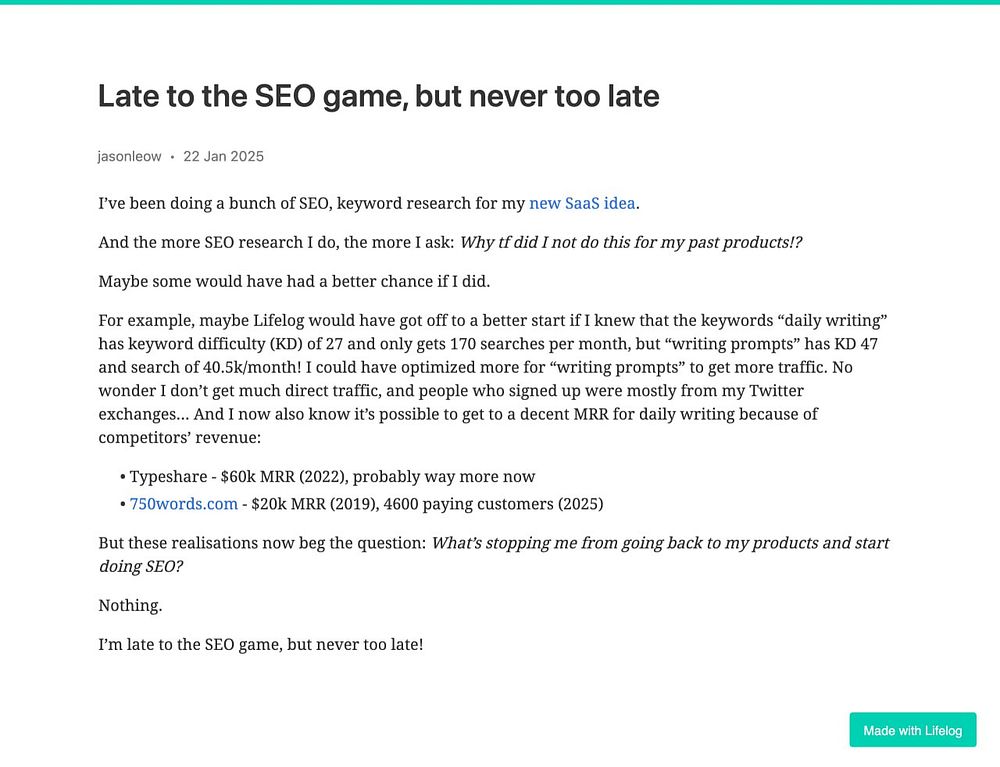Click the closing "I'm late to the SEO game" line
The image size is (1000, 767).
pos(260,645)
